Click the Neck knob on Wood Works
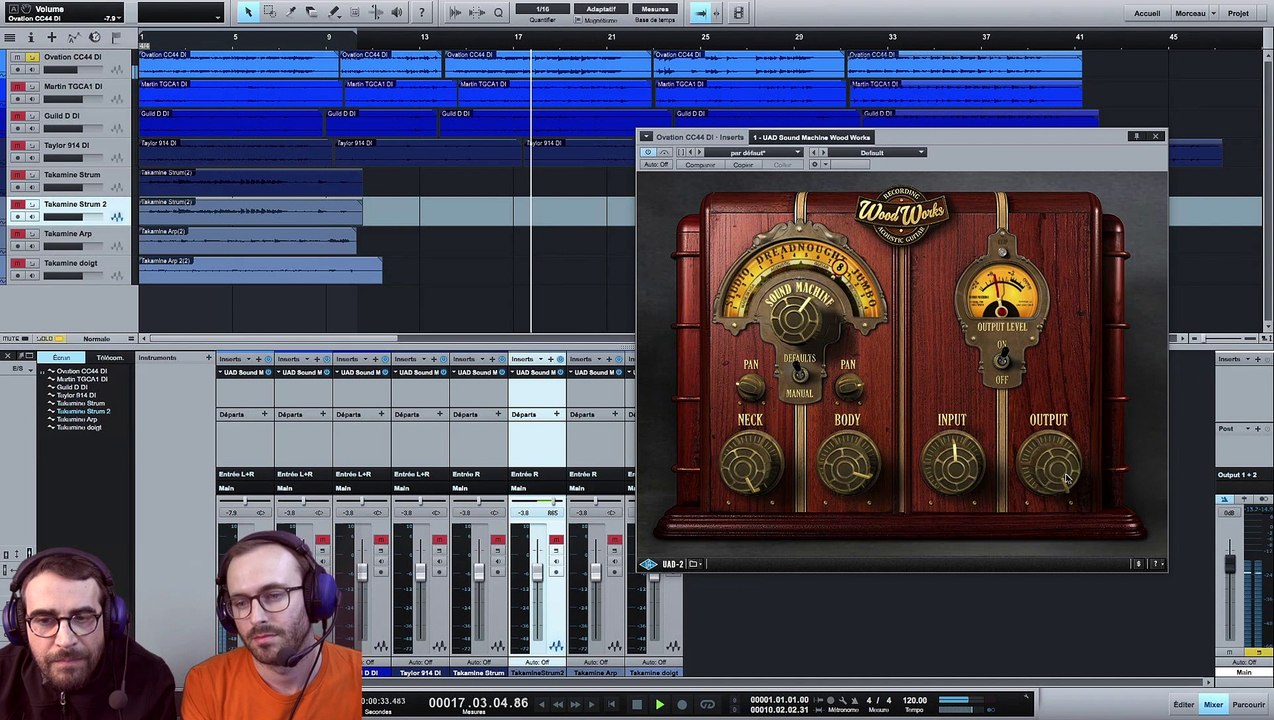 pos(749,466)
